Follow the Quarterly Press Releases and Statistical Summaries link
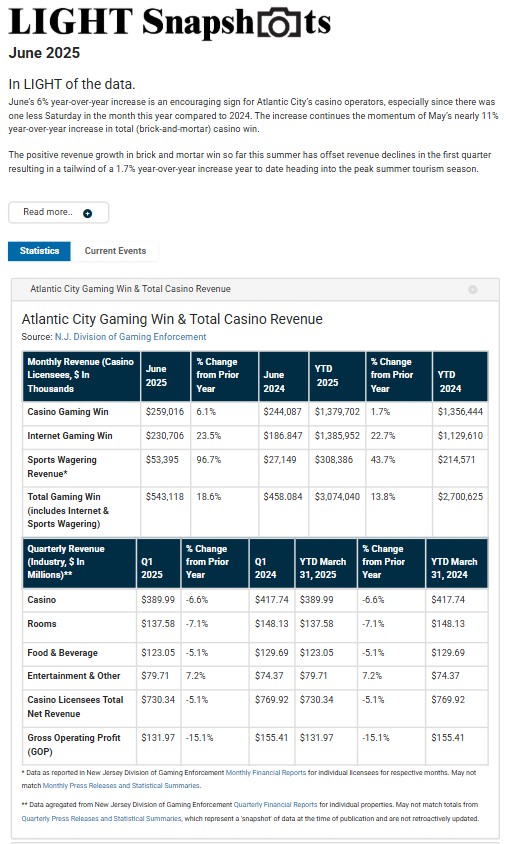506x844 pixels. tap(102, 818)
